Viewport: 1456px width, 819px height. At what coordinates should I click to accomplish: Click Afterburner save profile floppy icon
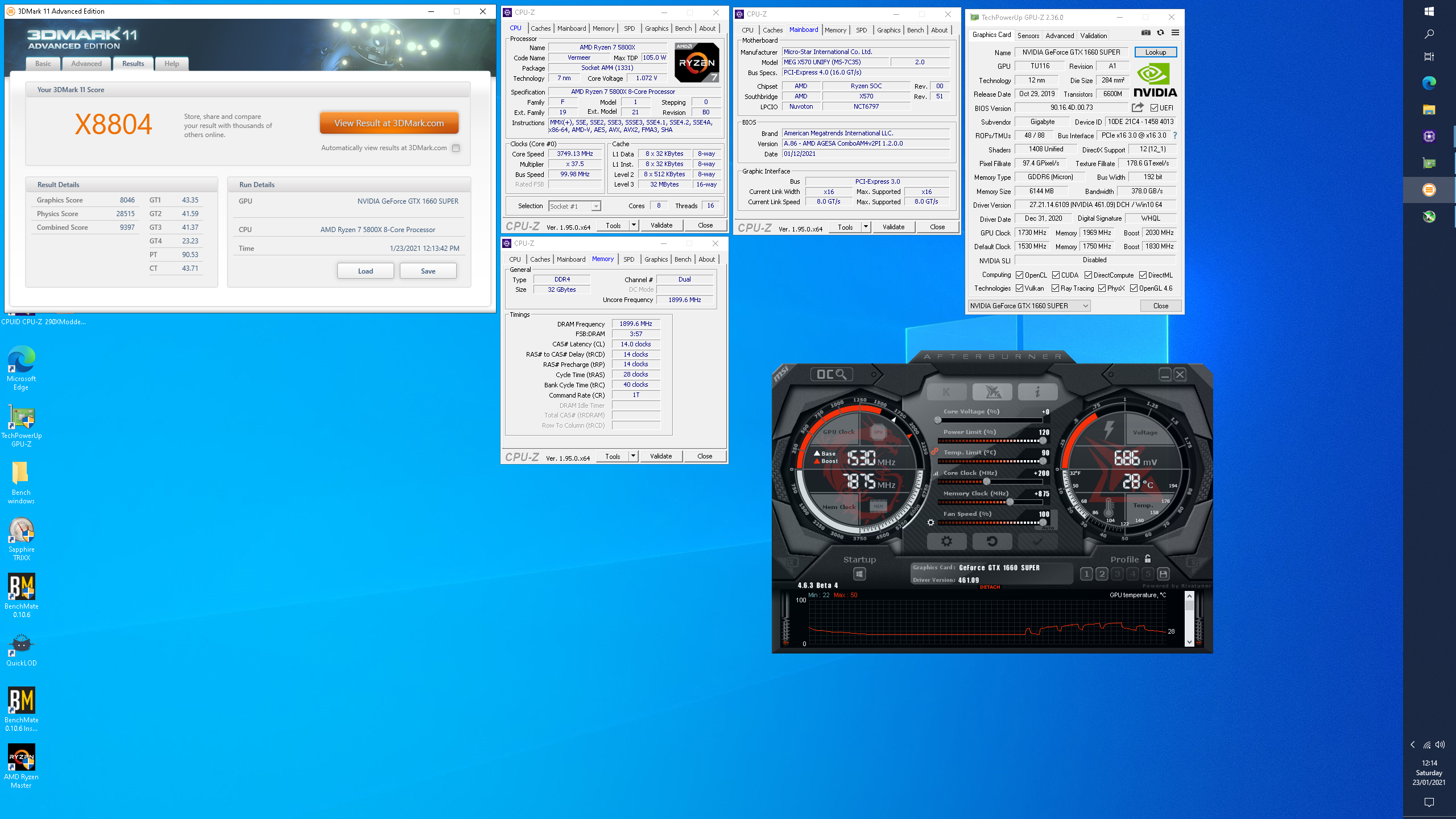(1163, 574)
